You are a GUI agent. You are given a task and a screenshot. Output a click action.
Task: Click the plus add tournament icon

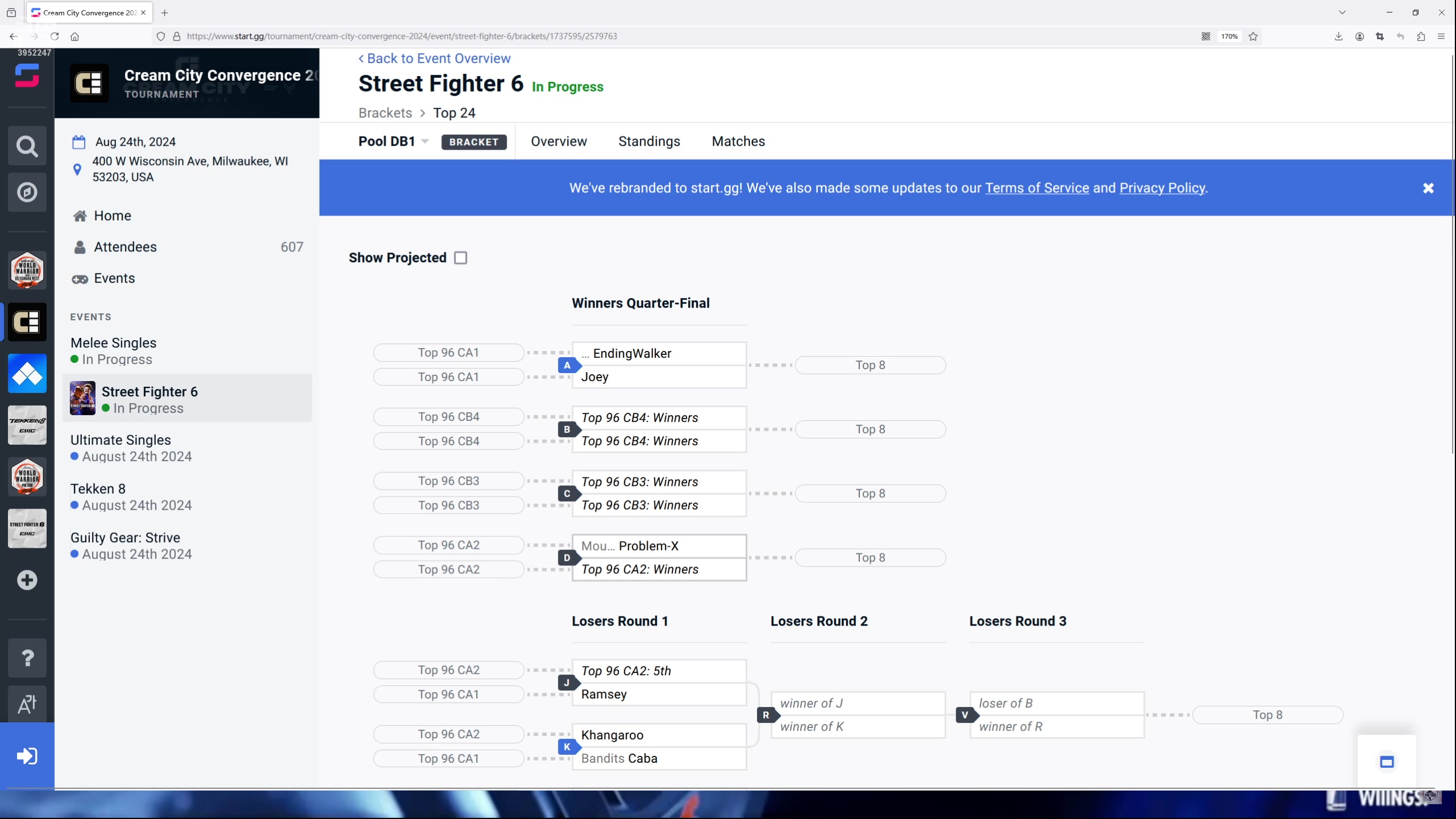click(x=27, y=580)
